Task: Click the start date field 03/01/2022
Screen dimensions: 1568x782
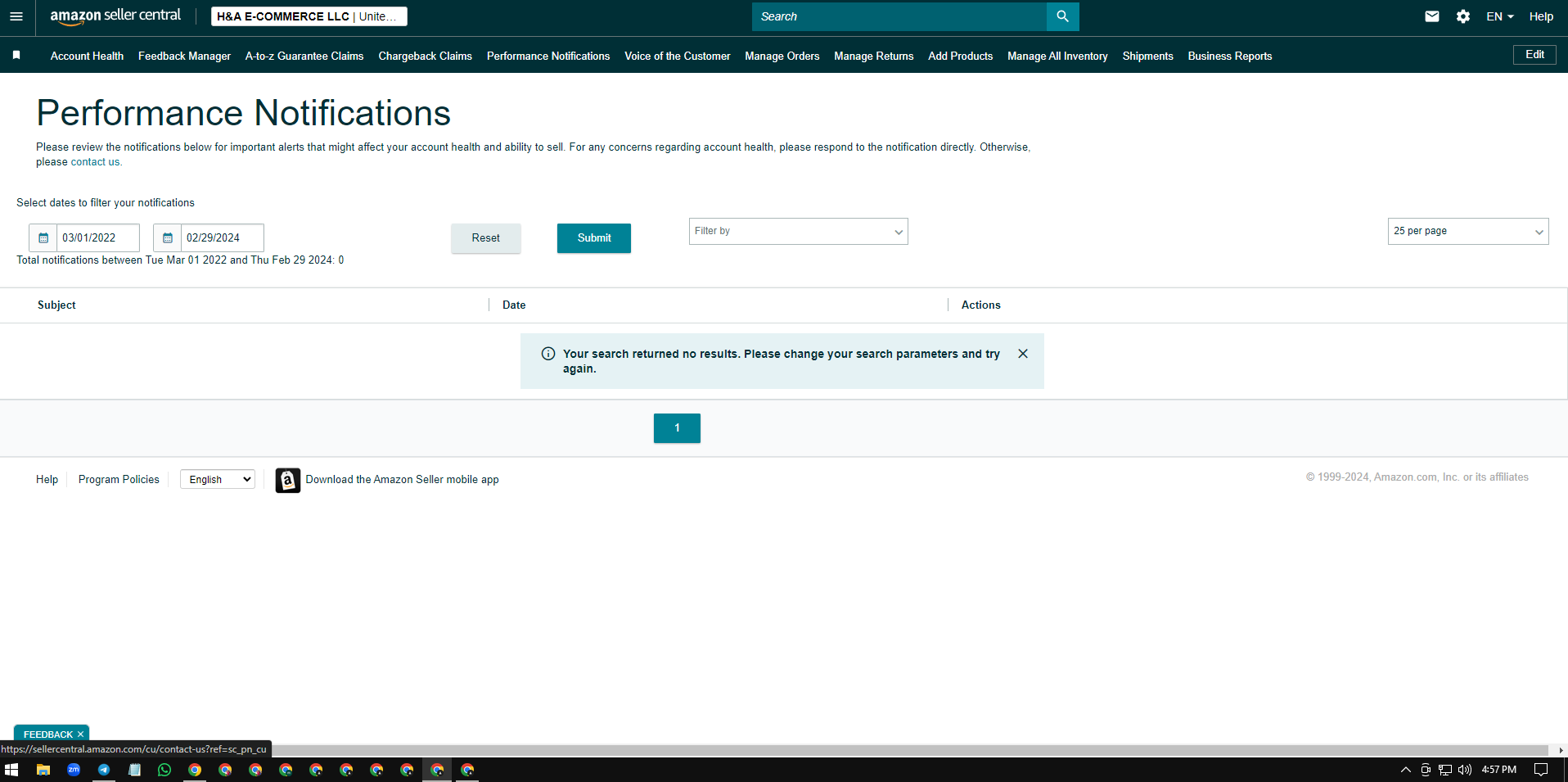Action: (98, 237)
